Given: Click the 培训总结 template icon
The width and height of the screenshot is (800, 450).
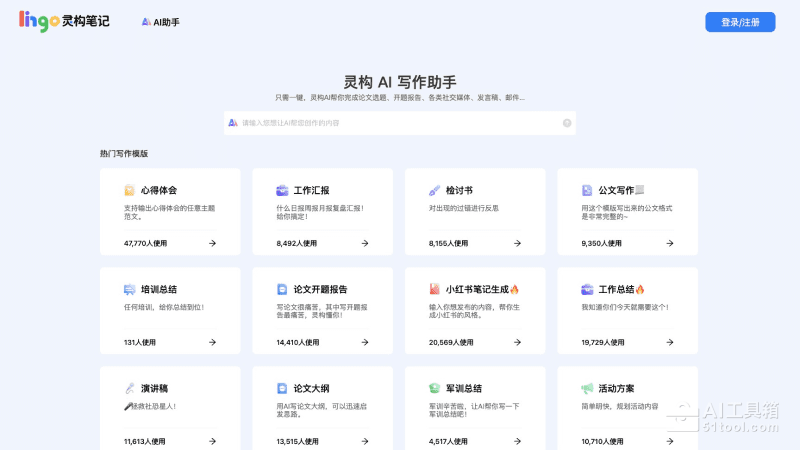Looking at the screenshot, I should click(129, 289).
